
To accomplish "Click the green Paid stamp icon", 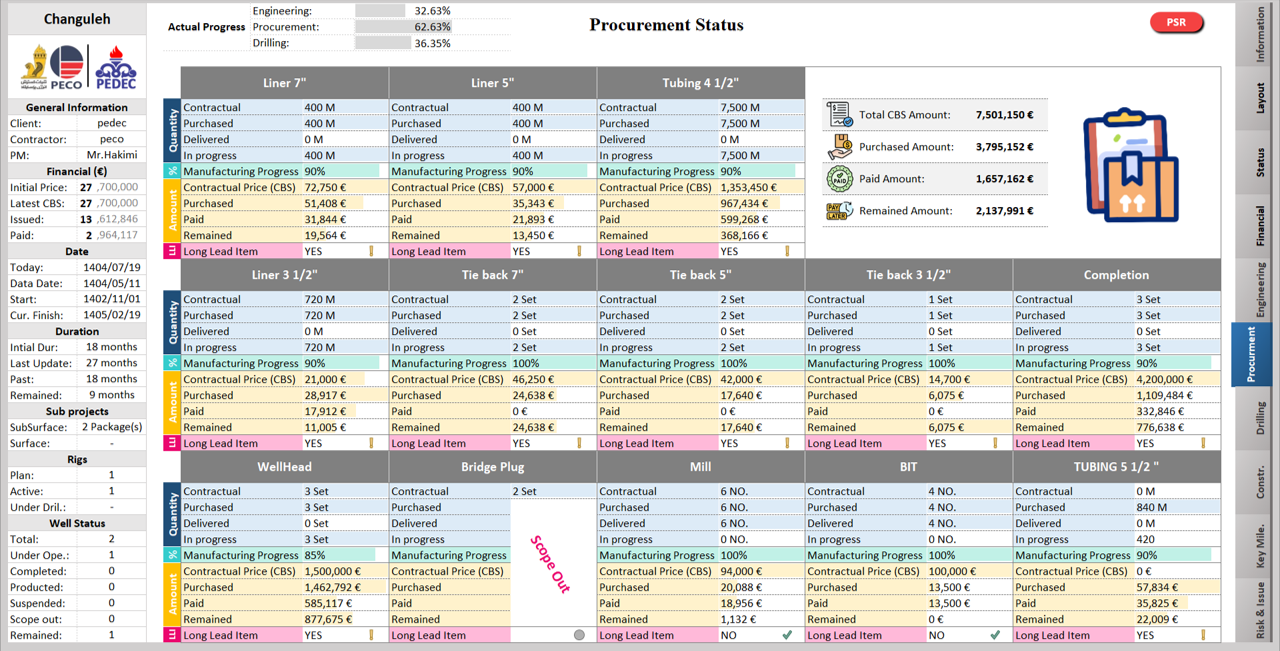I will coord(839,179).
